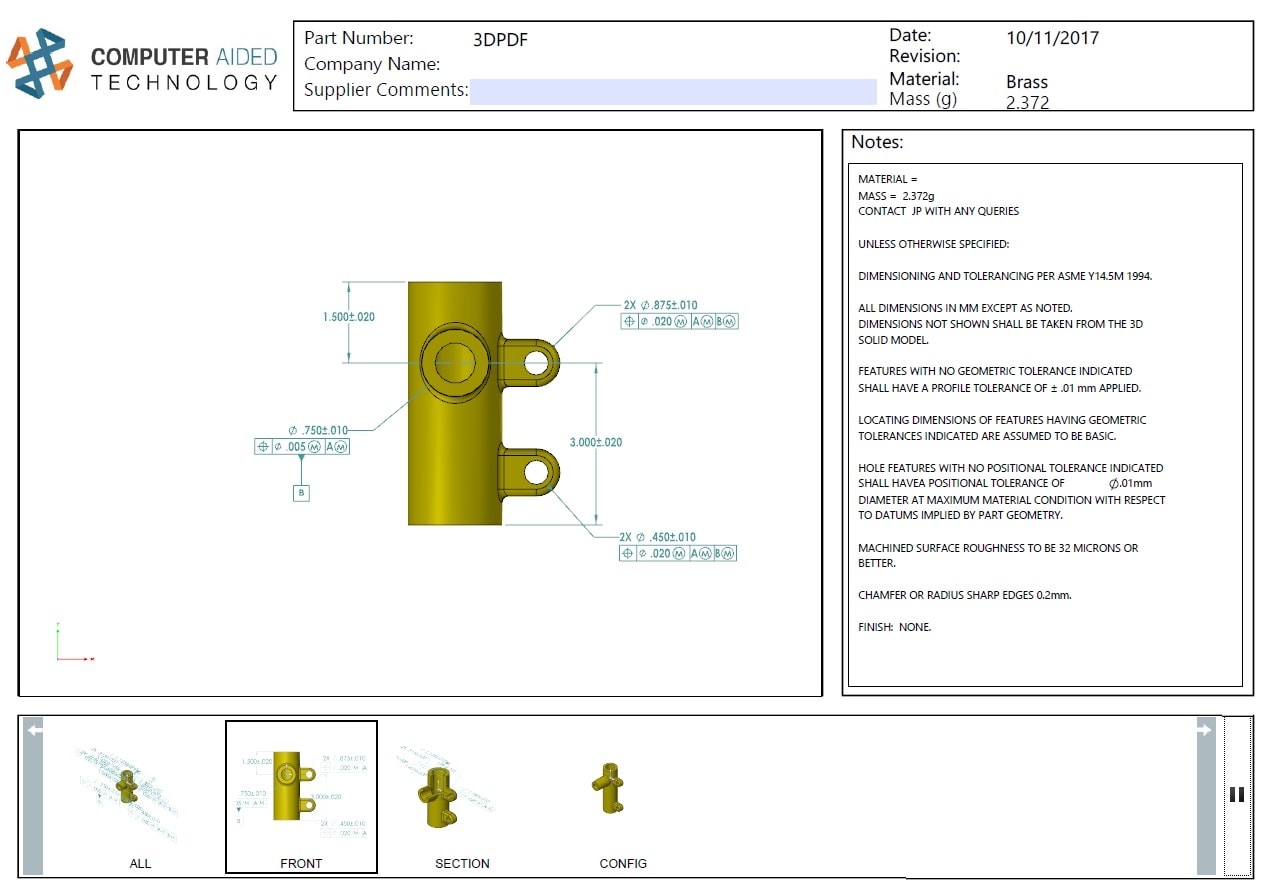Click the right arrow of the view carousel

point(1207,798)
